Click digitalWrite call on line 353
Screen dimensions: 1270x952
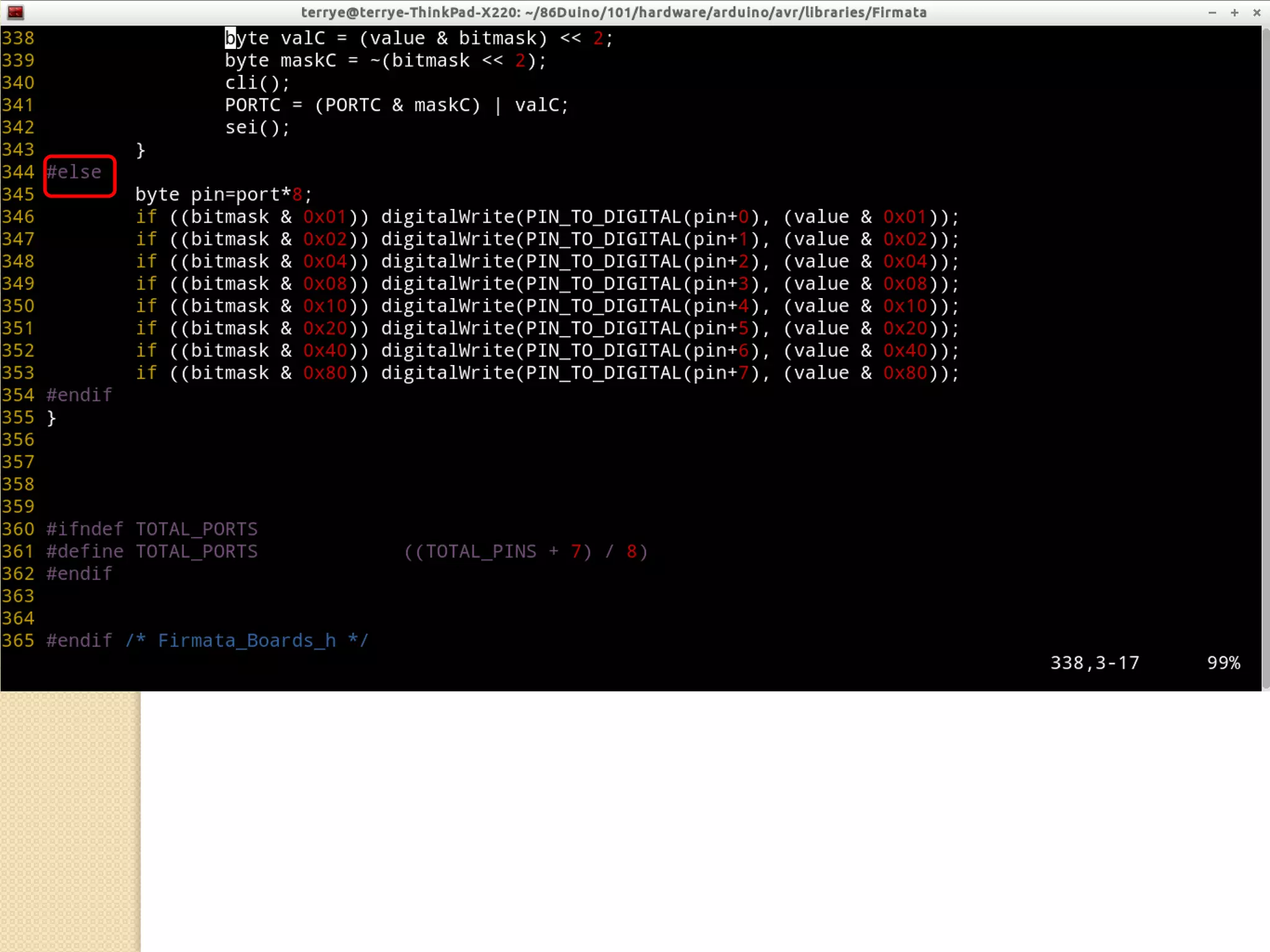[448, 373]
